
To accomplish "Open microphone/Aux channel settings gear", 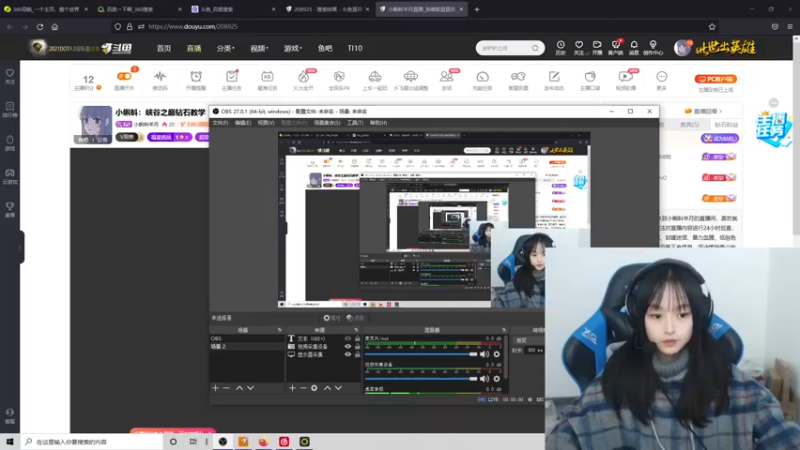I will click(496, 354).
